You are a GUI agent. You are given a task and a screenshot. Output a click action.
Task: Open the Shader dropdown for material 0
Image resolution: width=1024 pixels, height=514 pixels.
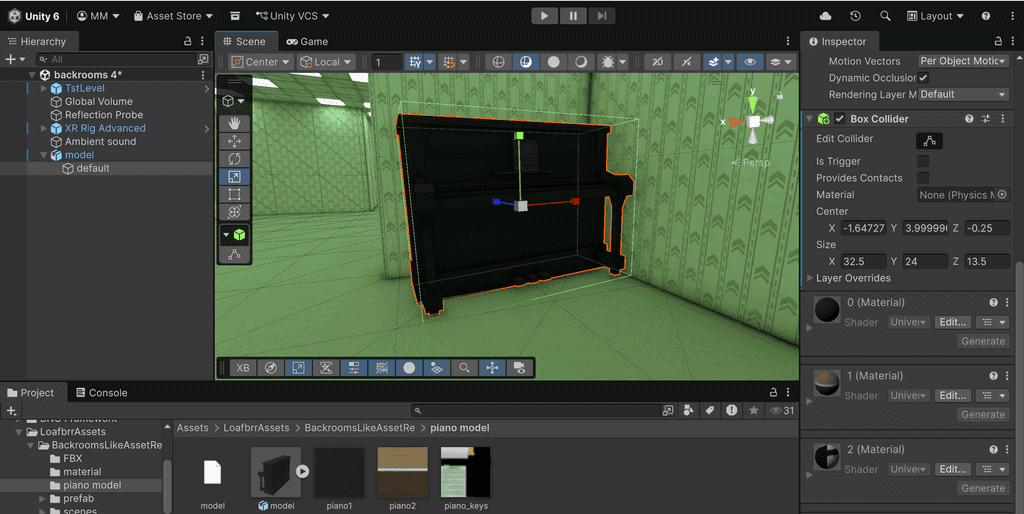(908, 322)
